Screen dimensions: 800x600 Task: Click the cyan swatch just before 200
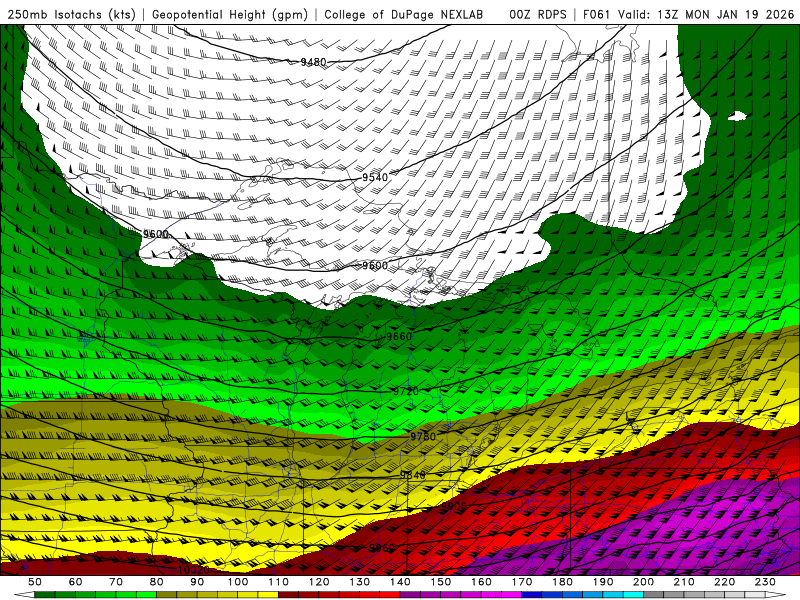click(x=633, y=595)
